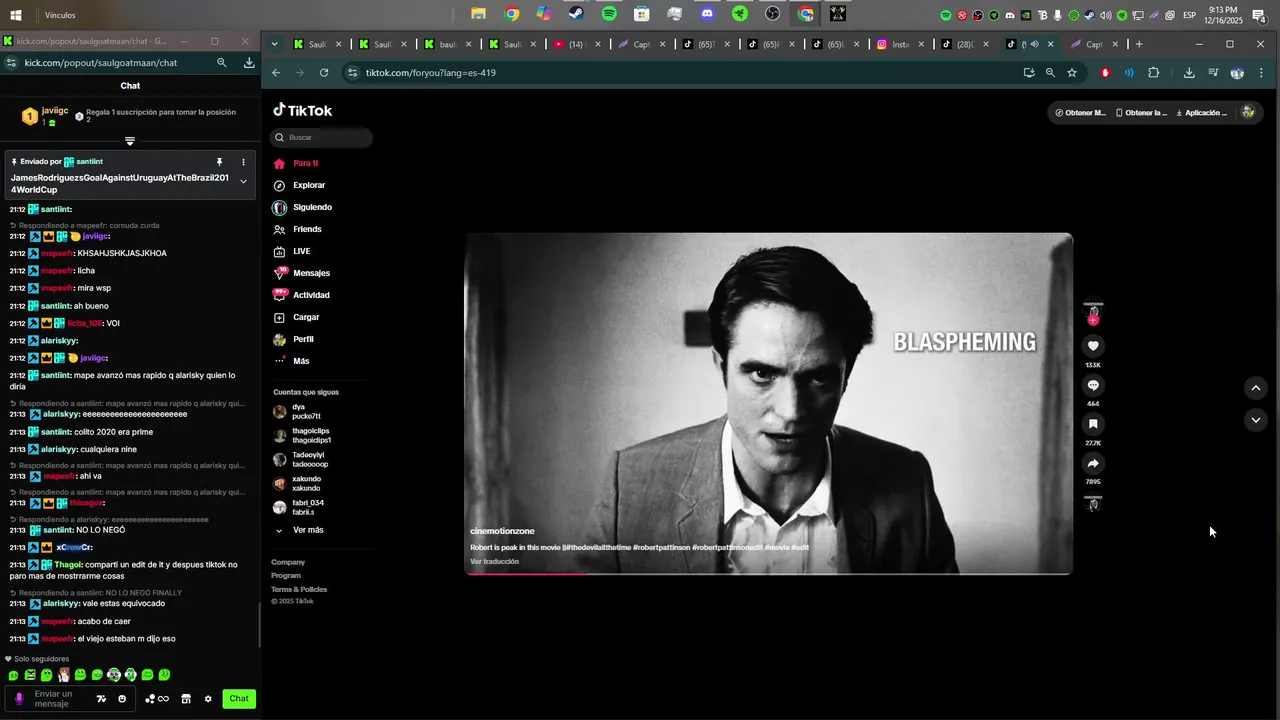Collapse the chat leaderboard handle
Image resolution: width=1280 pixels, height=720 pixels.
click(x=130, y=141)
